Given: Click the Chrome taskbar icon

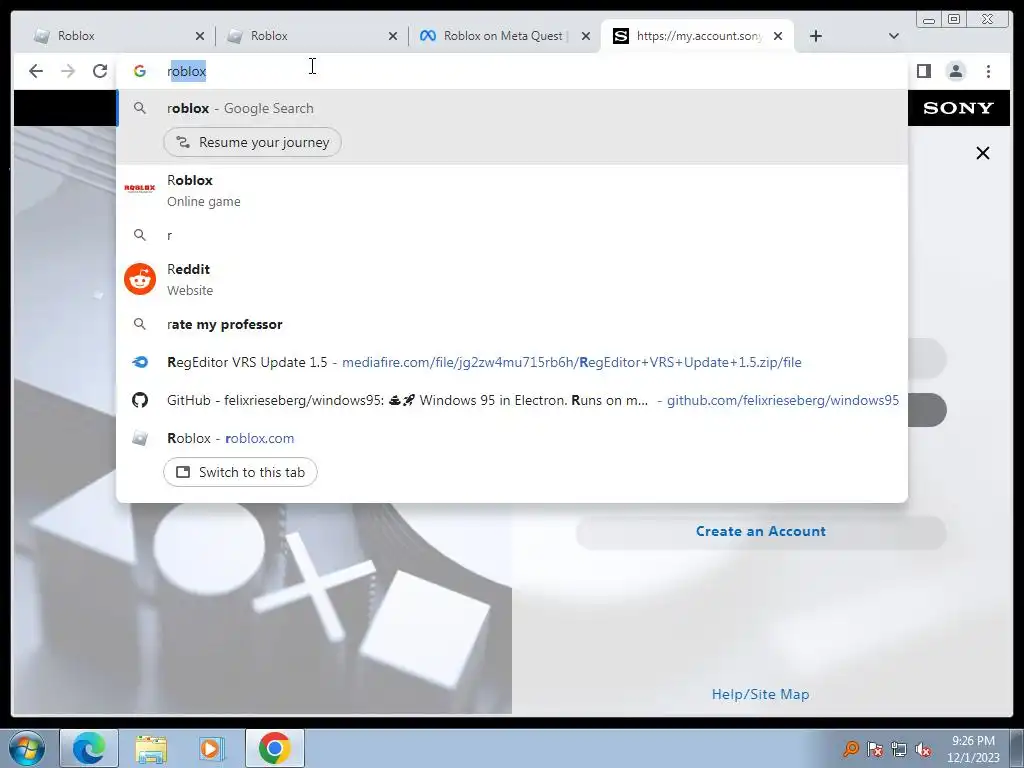Looking at the screenshot, I should click(x=274, y=748).
